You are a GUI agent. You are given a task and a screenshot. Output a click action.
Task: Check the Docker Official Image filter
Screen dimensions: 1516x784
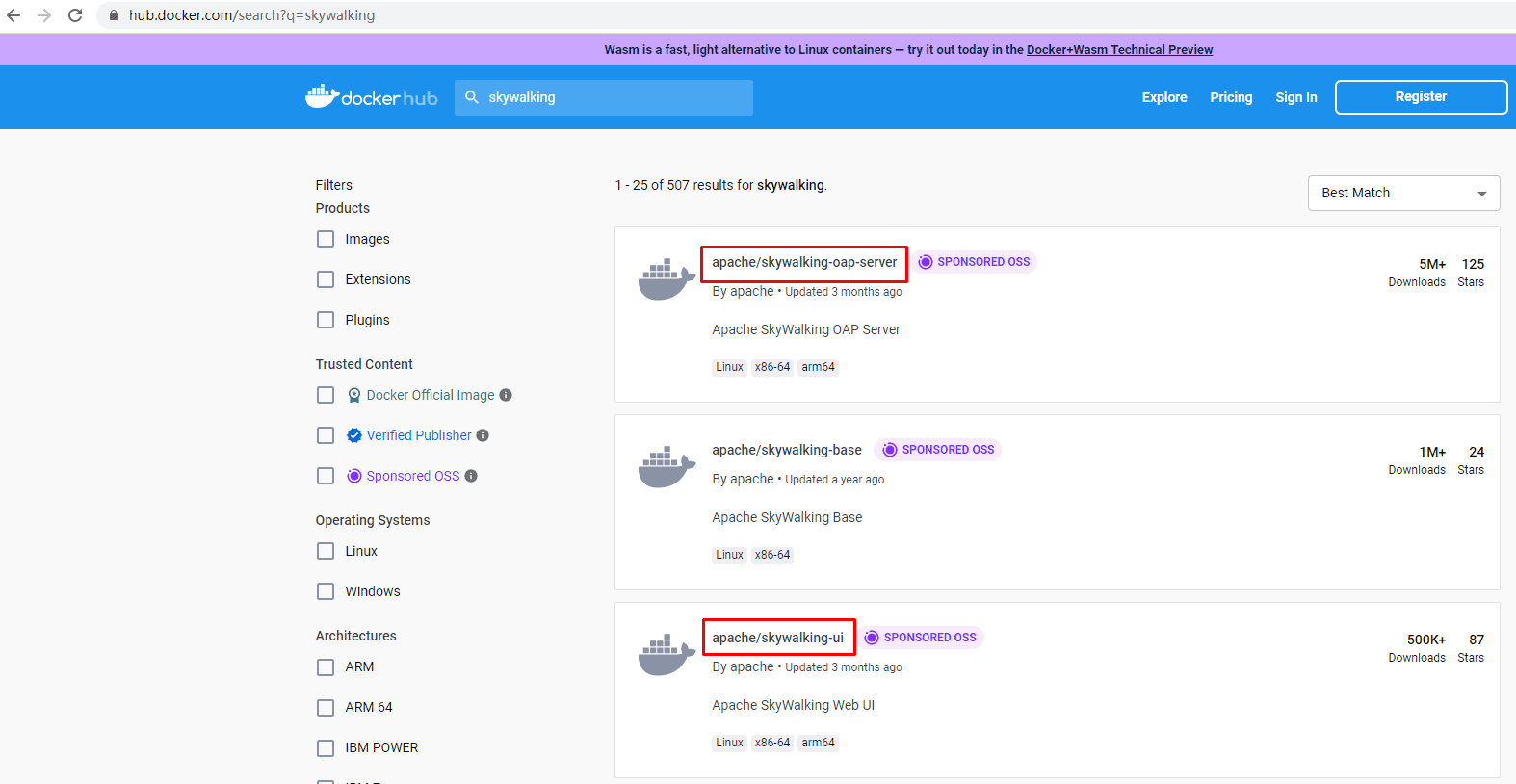click(326, 395)
